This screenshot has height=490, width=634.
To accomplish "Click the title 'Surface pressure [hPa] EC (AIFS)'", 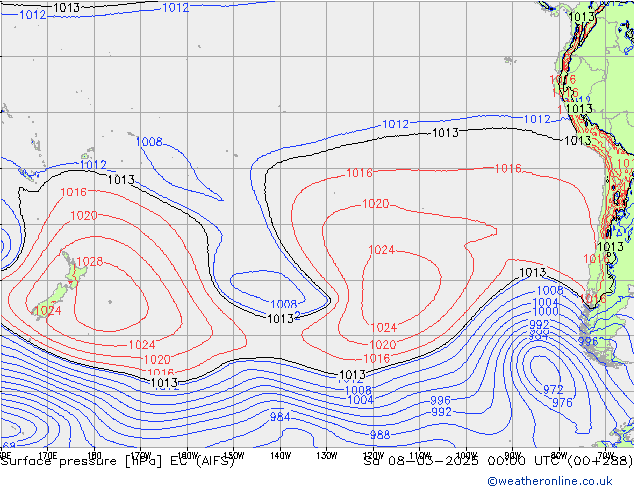I will (x=117, y=461).
